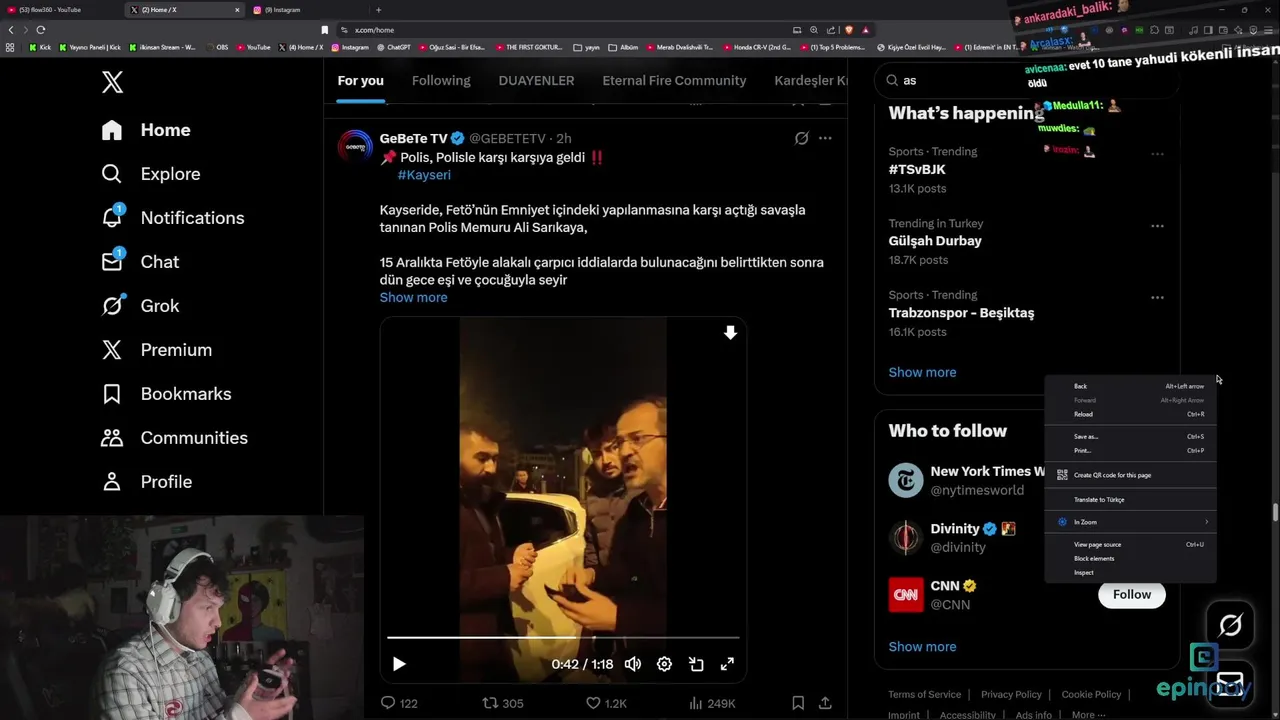The width and height of the screenshot is (1280, 720).
Task: Select Translate to Türkçe
Action: click(1130, 500)
